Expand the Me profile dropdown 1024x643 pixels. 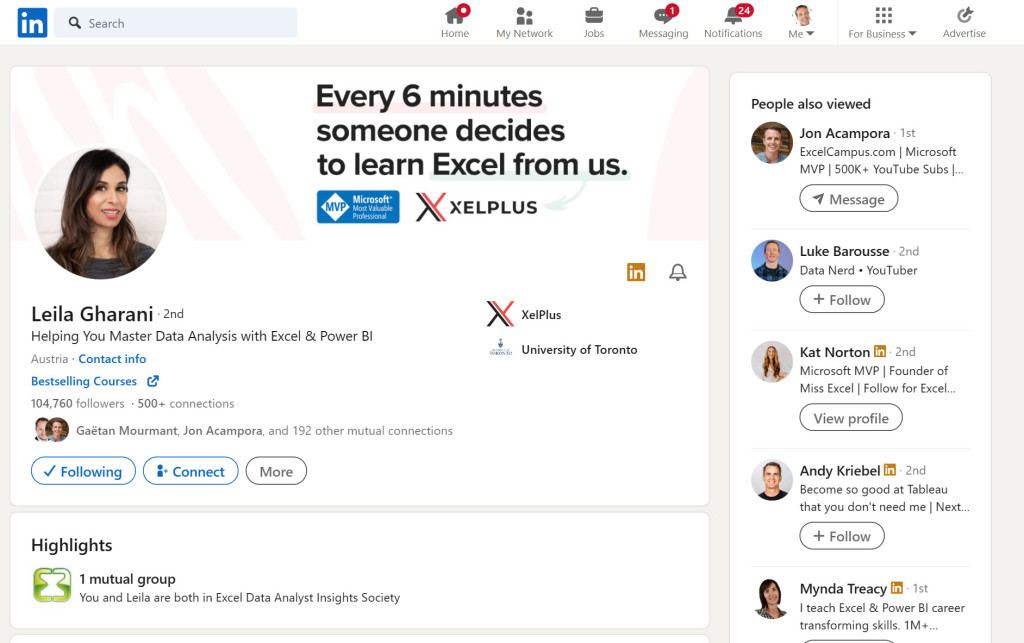coord(801,23)
